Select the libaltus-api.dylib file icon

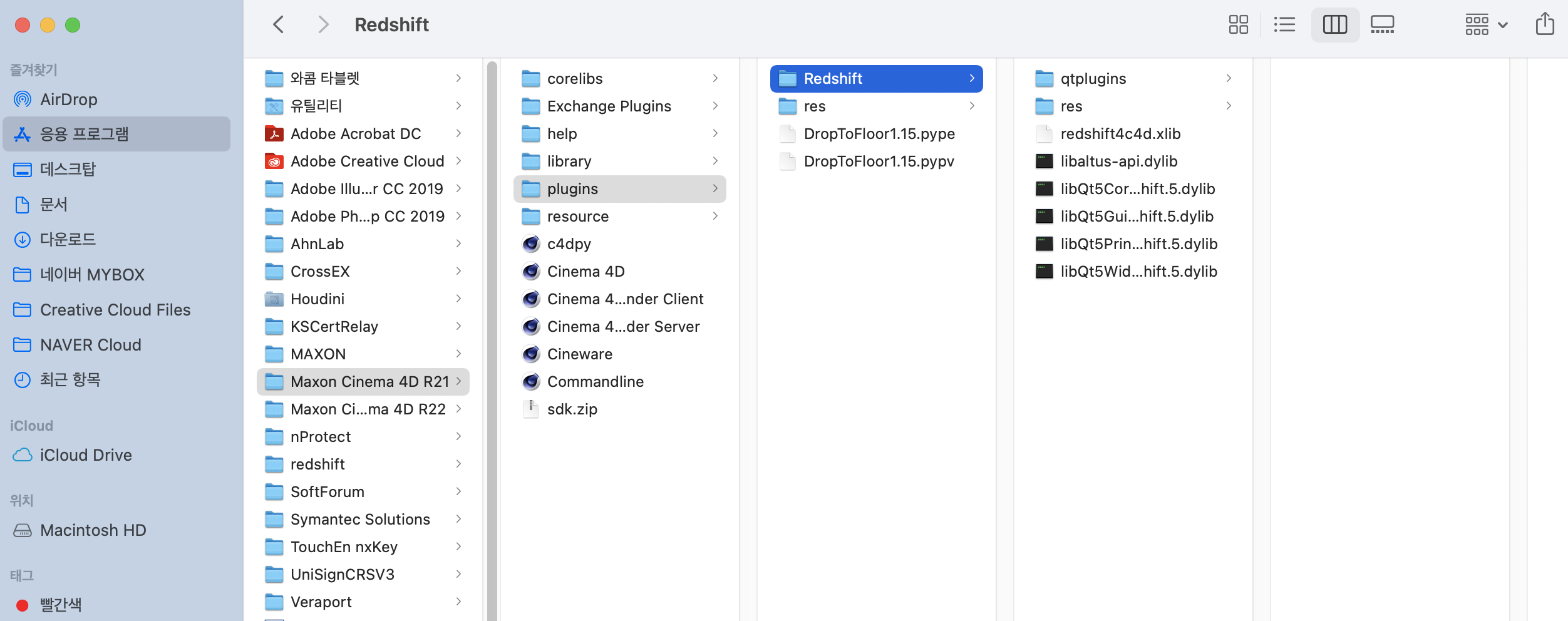pos(1044,161)
